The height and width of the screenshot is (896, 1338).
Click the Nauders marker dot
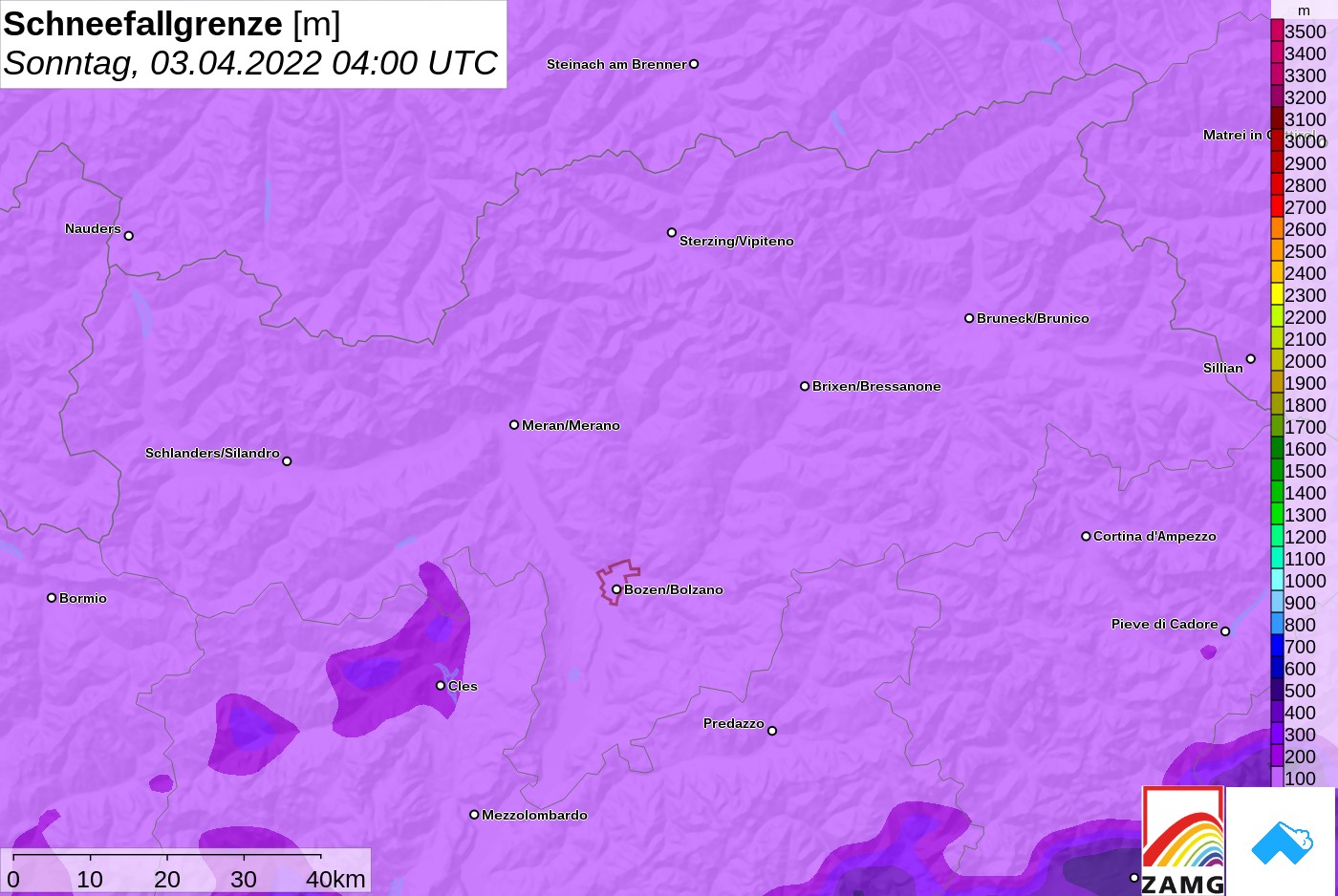coord(129,236)
